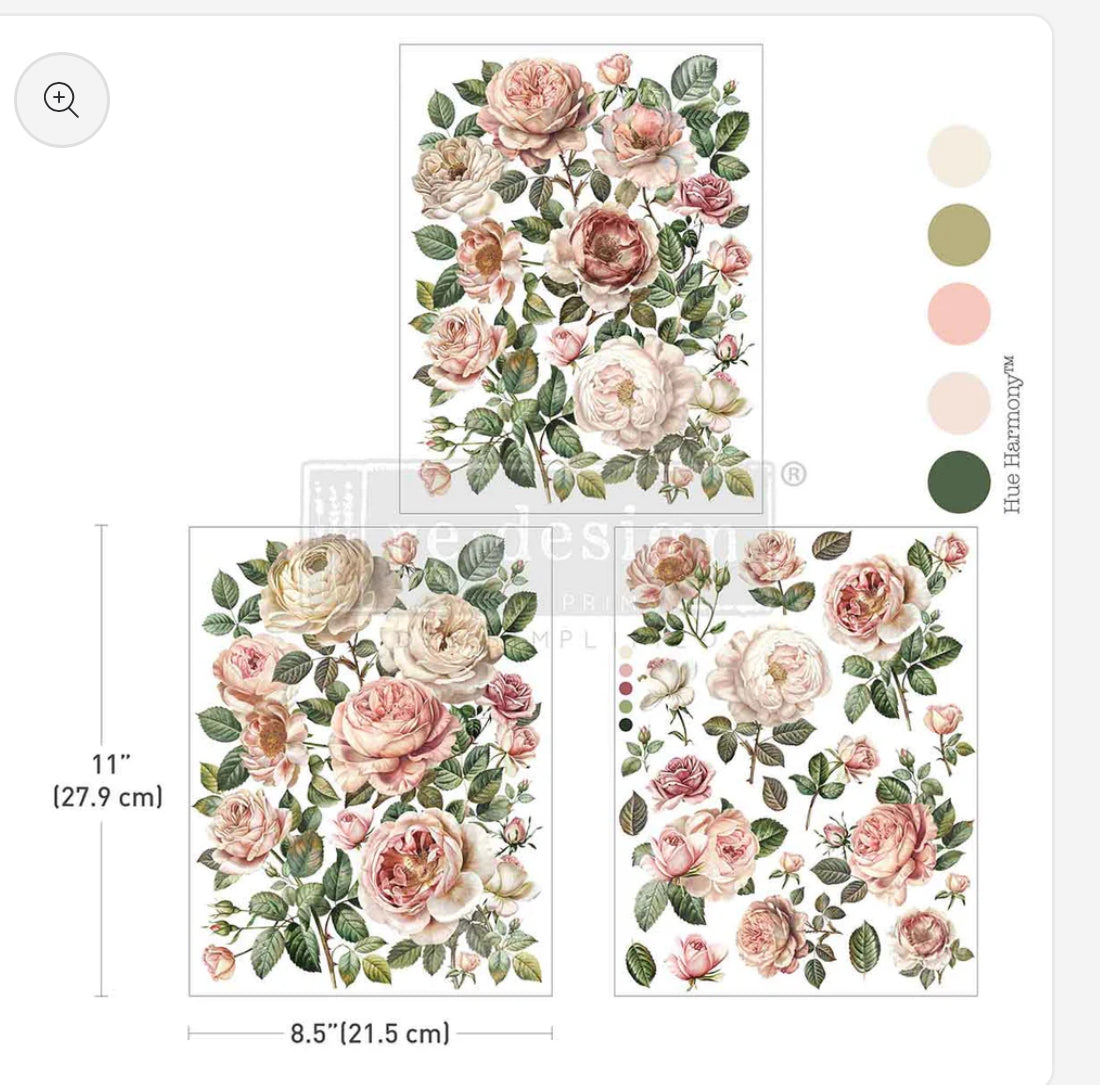The height and width of the screenshot is (1085, 1100).
Task: Pick the dark forest green swatch
Action: pos(959,482)
